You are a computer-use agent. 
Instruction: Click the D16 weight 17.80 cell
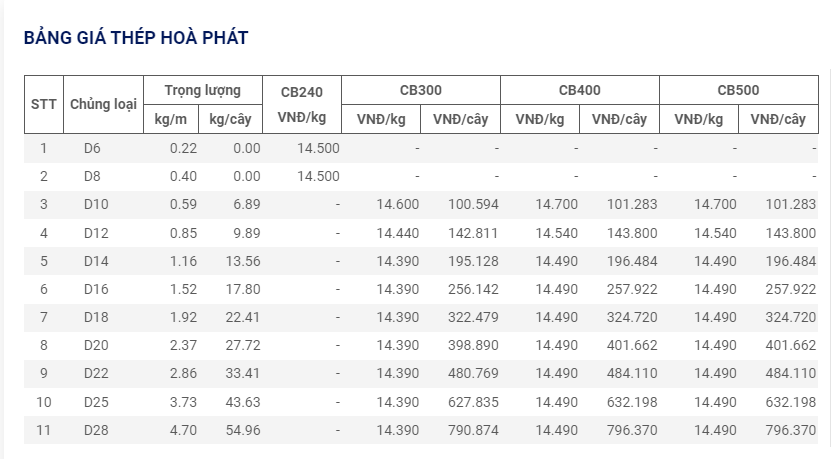[x=243, y=289]
